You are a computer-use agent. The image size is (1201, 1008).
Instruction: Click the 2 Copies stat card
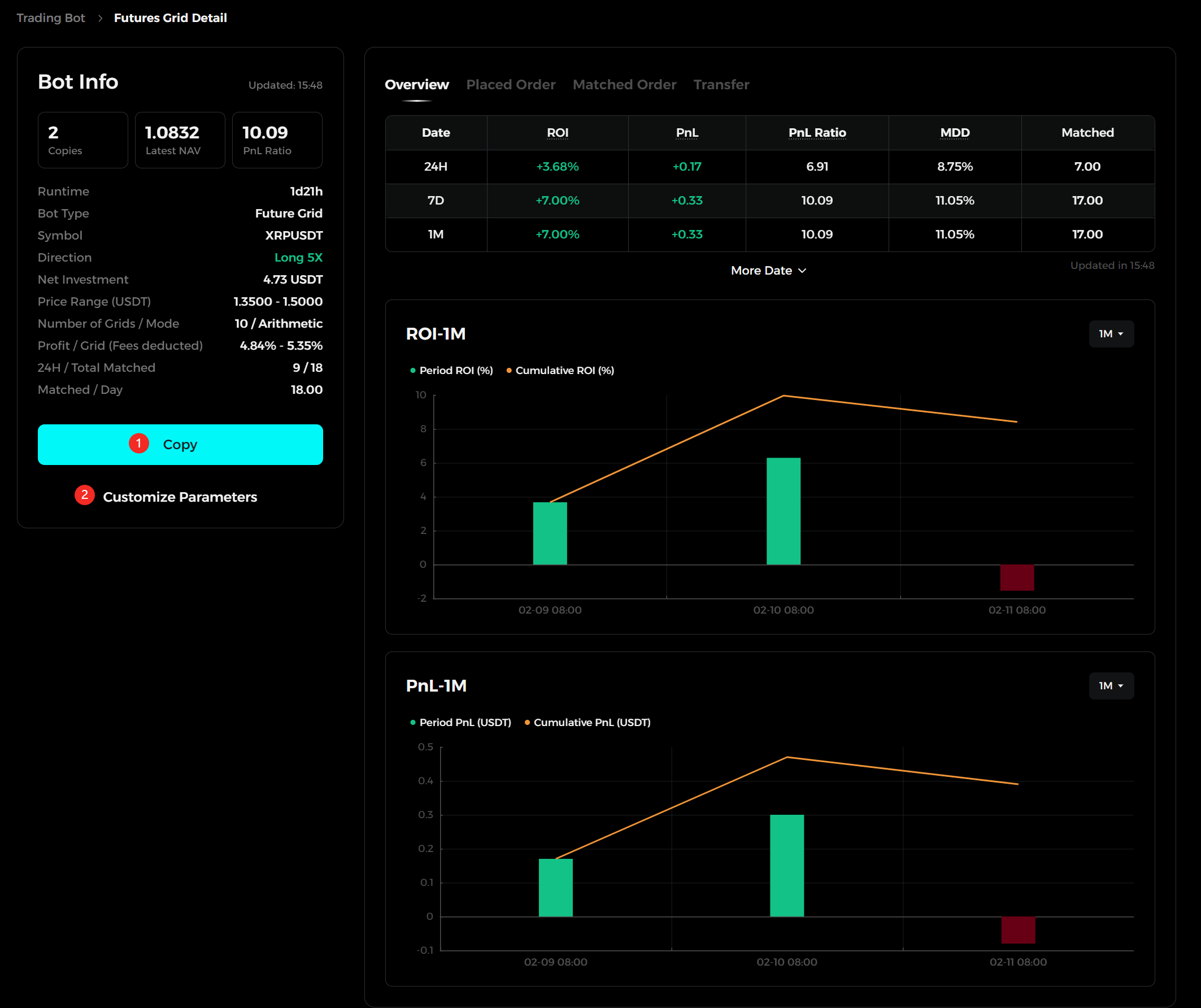coord(83,140)
